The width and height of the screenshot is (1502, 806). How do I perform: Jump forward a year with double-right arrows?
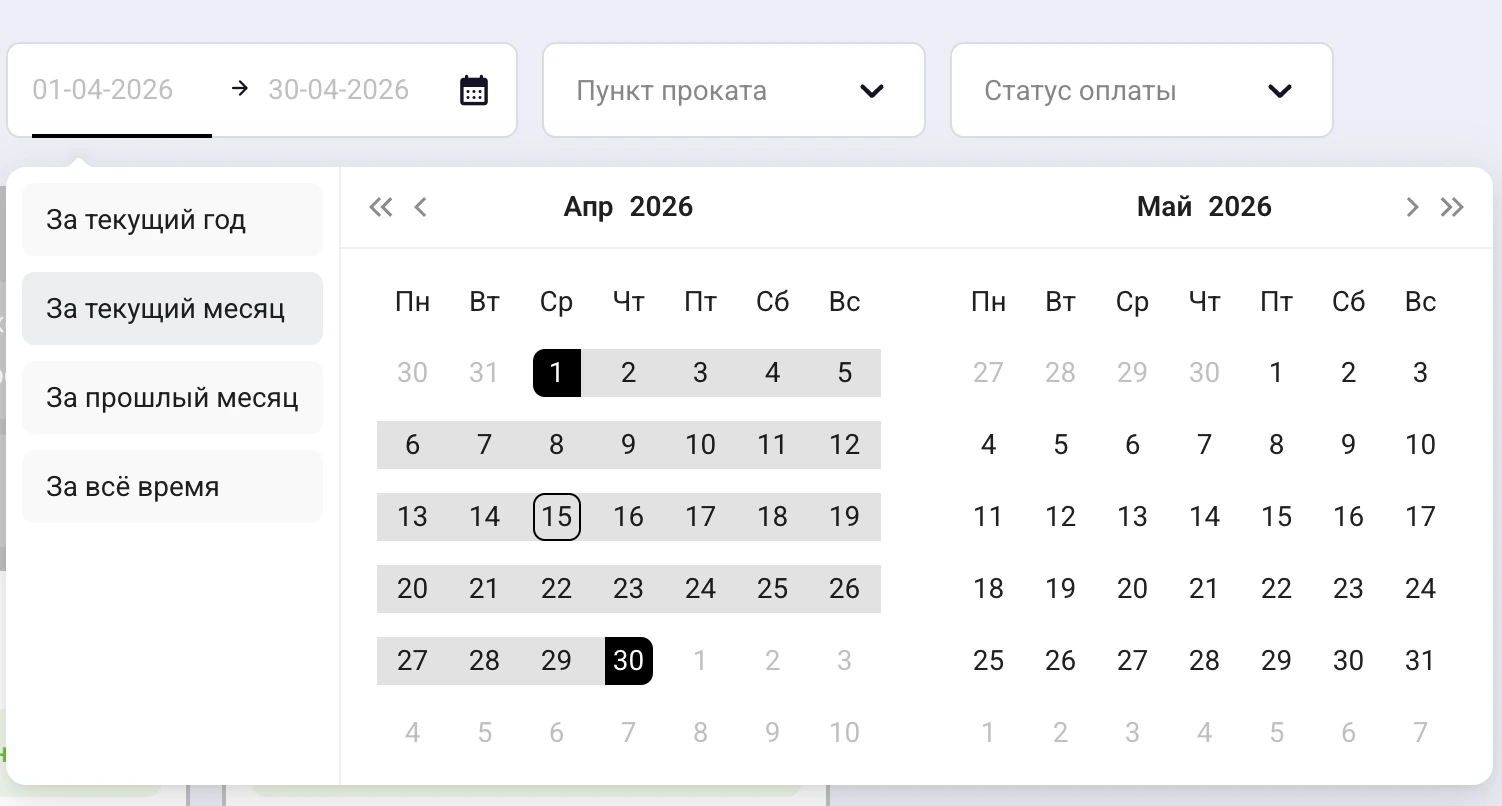pyautogui.click(x=1452, y=207)
